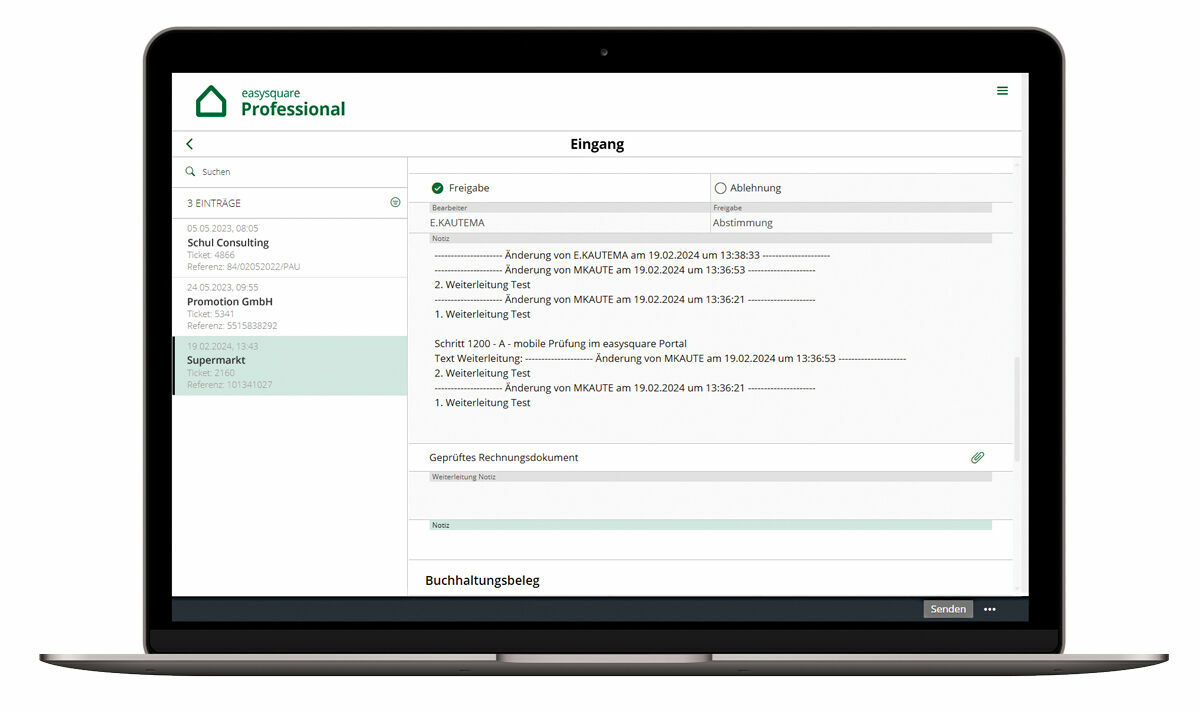This screenshot has height=712, width=1200.
Task: Open the list filter icon beside 3 Einträge
Action: [395, 203]
